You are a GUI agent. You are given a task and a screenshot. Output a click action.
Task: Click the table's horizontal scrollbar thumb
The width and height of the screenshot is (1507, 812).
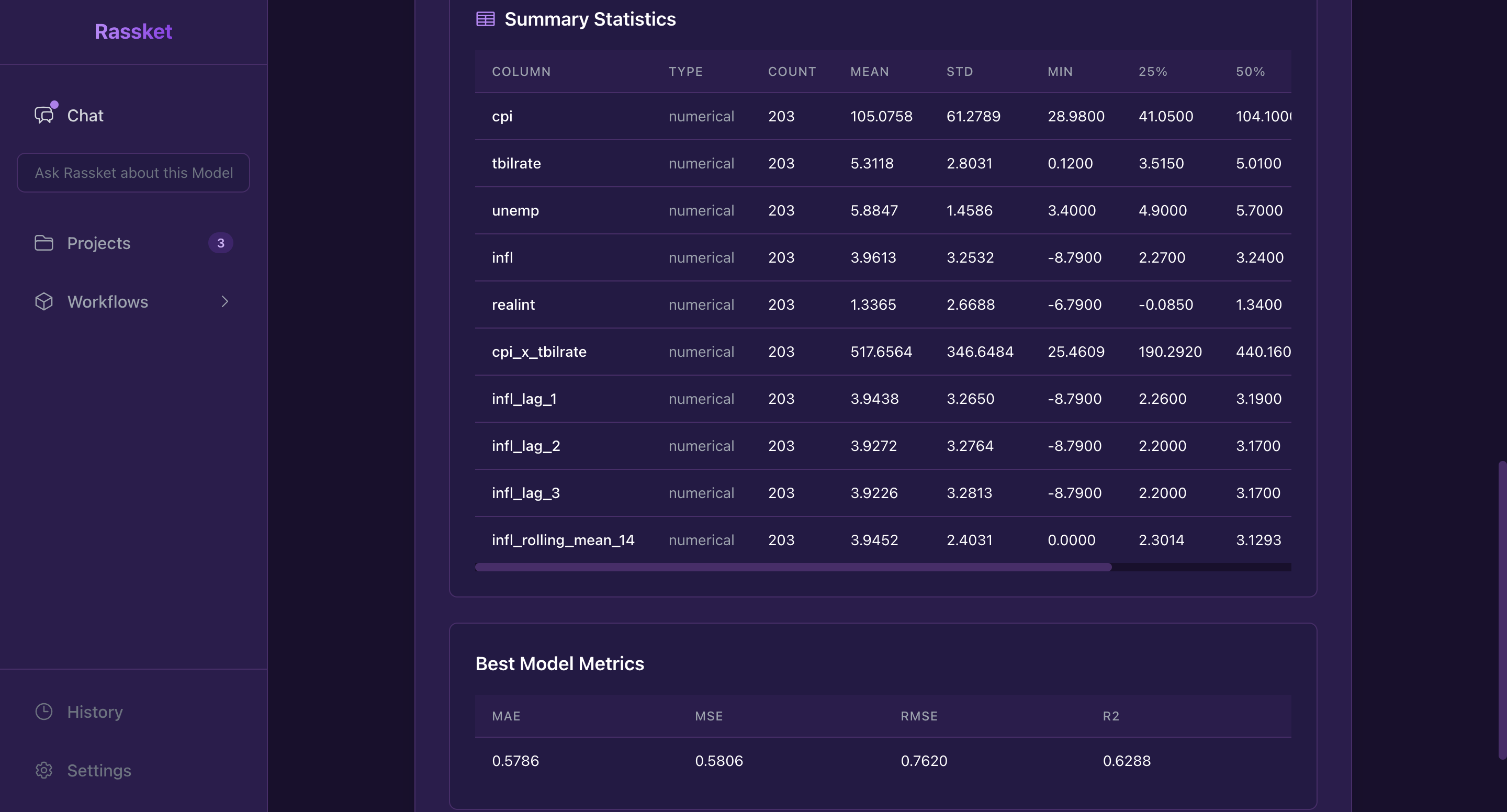pos(793,567)
